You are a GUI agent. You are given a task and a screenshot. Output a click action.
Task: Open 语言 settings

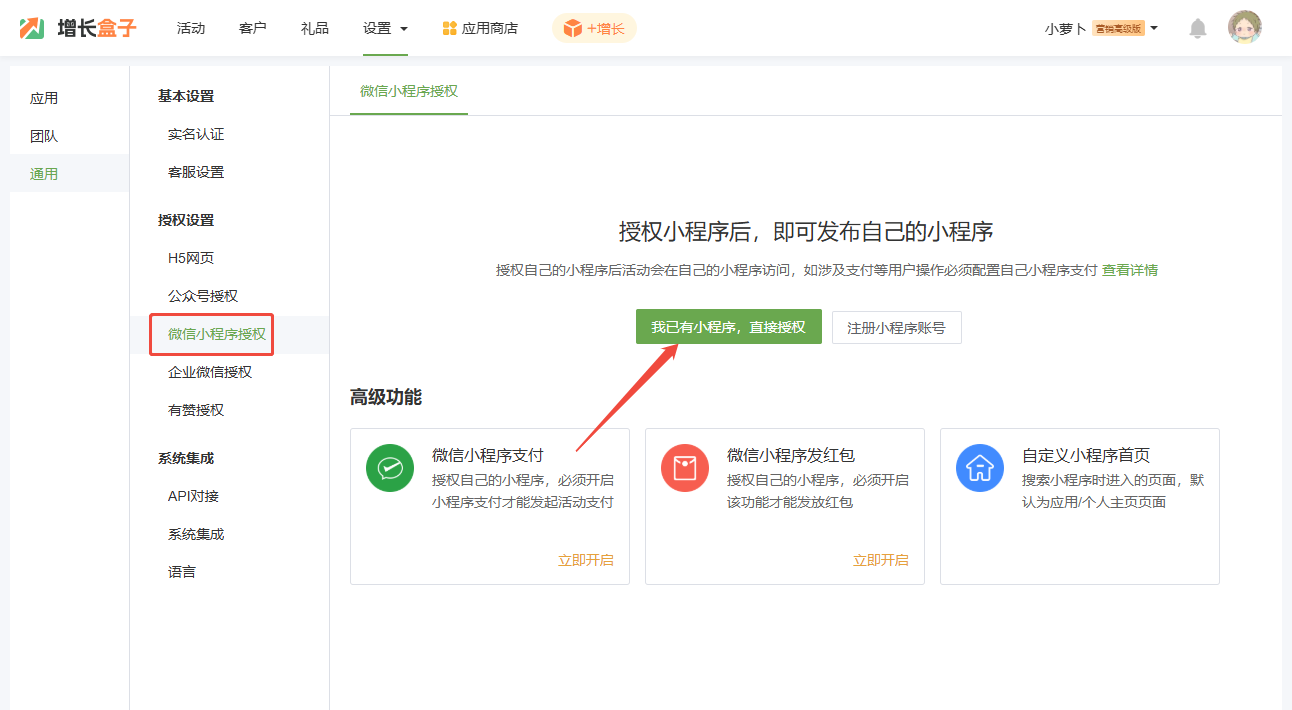coord(182,572)
